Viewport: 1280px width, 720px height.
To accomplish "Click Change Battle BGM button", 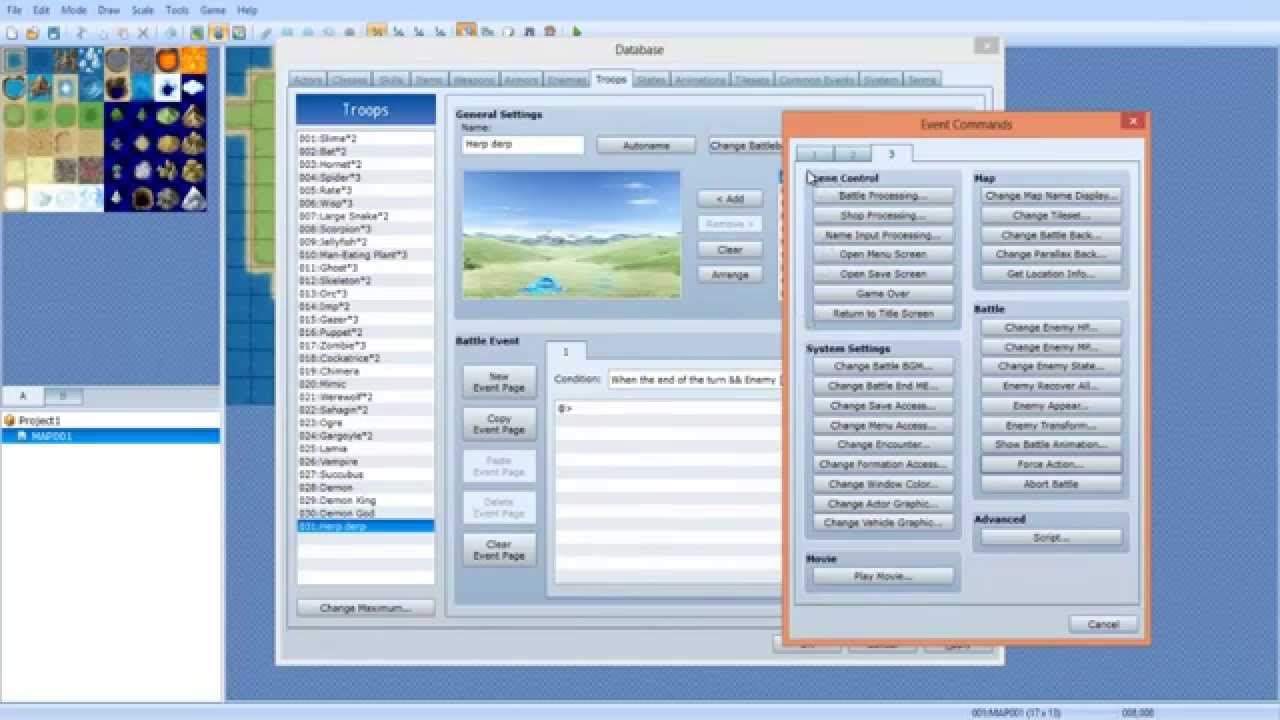I will 883,366.
